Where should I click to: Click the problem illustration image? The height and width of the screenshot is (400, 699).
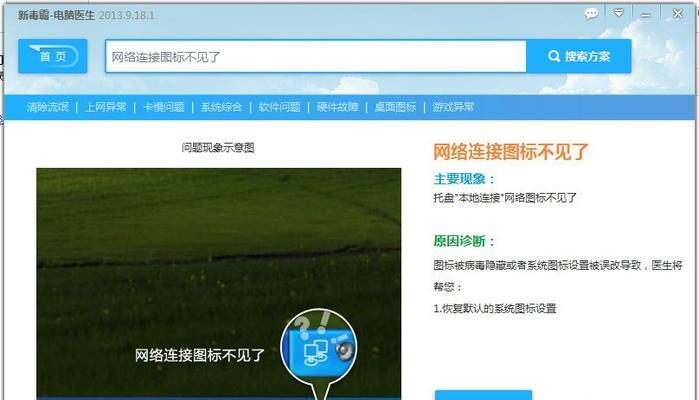218,284
